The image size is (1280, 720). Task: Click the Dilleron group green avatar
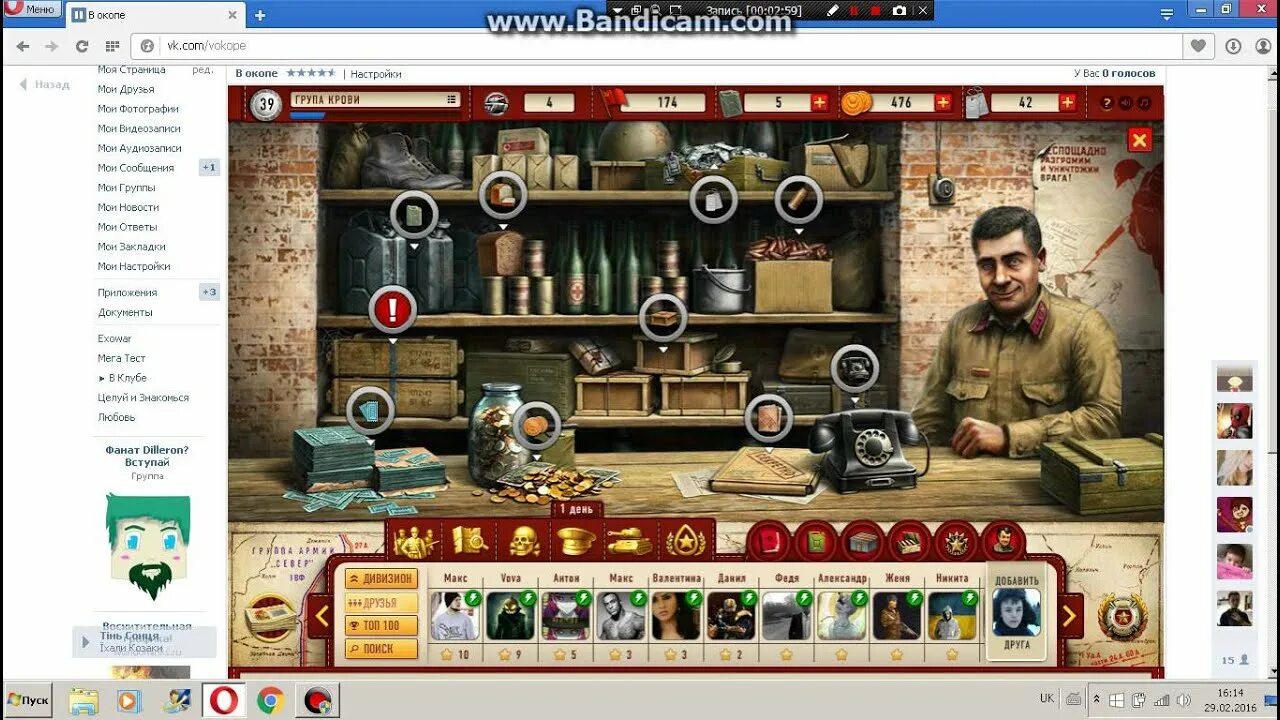[148, 546]
